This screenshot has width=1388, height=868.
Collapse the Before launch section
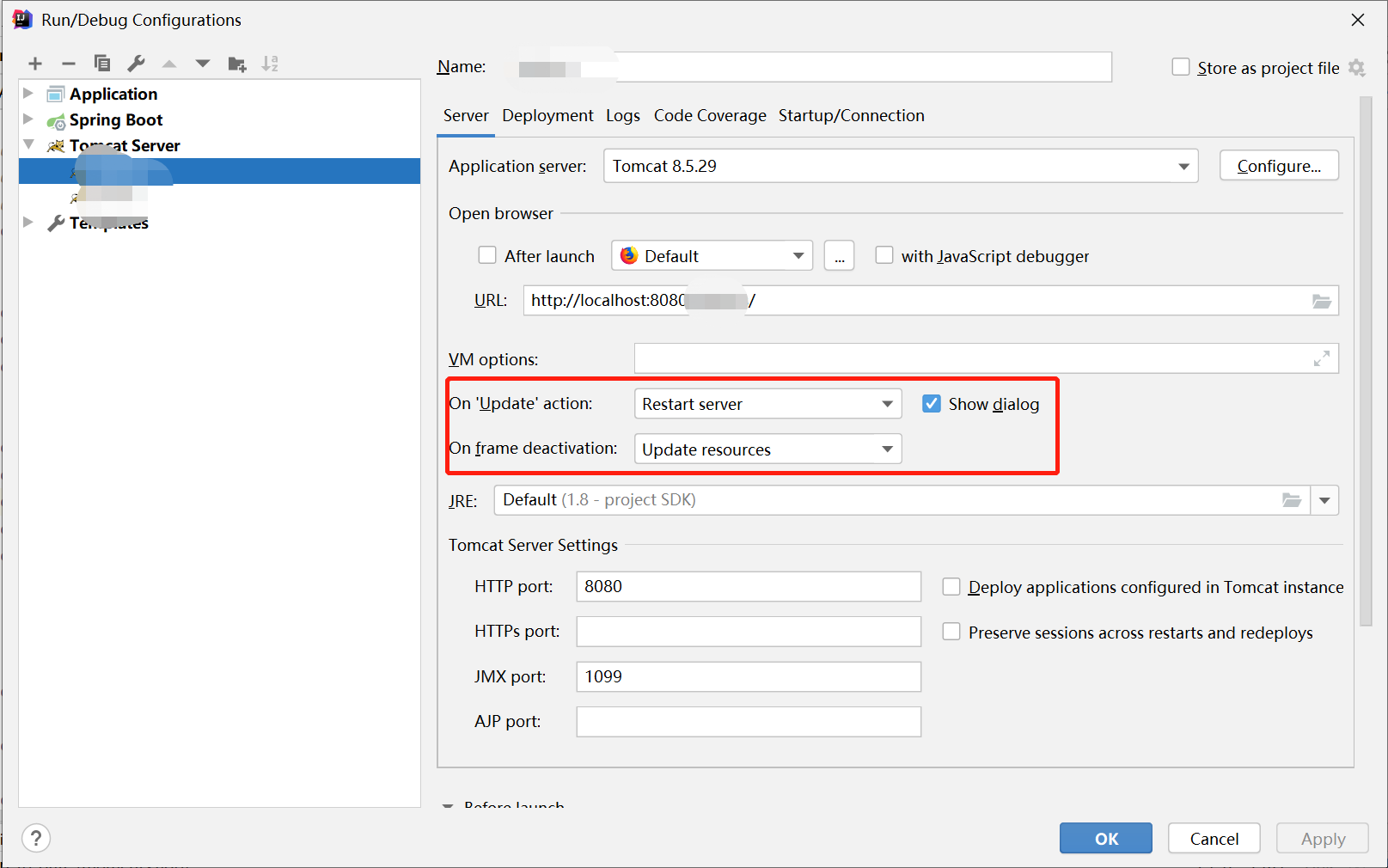(448, 806)
